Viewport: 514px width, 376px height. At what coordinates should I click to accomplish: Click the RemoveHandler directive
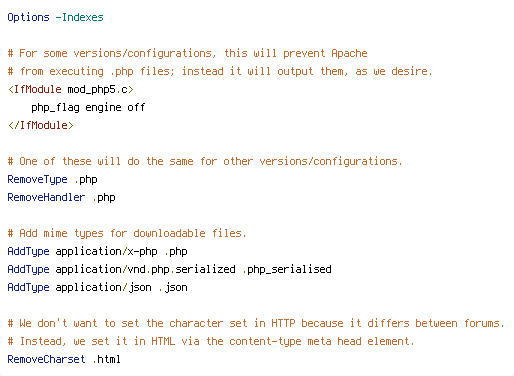(x=46, y=197)
